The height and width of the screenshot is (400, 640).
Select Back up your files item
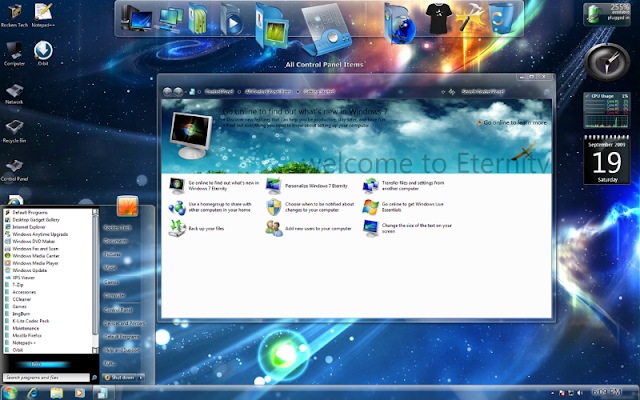point(196,228)
